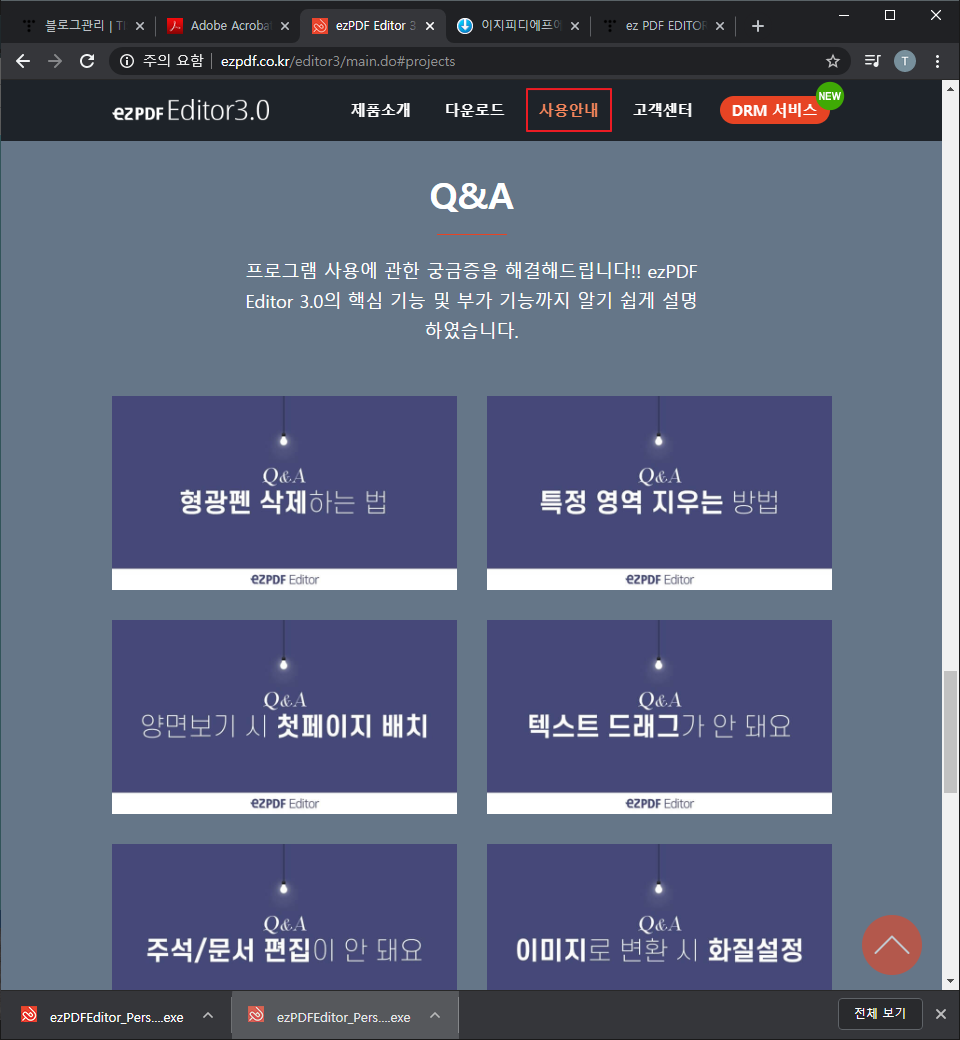Open the 고객센터 menu
960x1040 pixels.
[663, 110]
